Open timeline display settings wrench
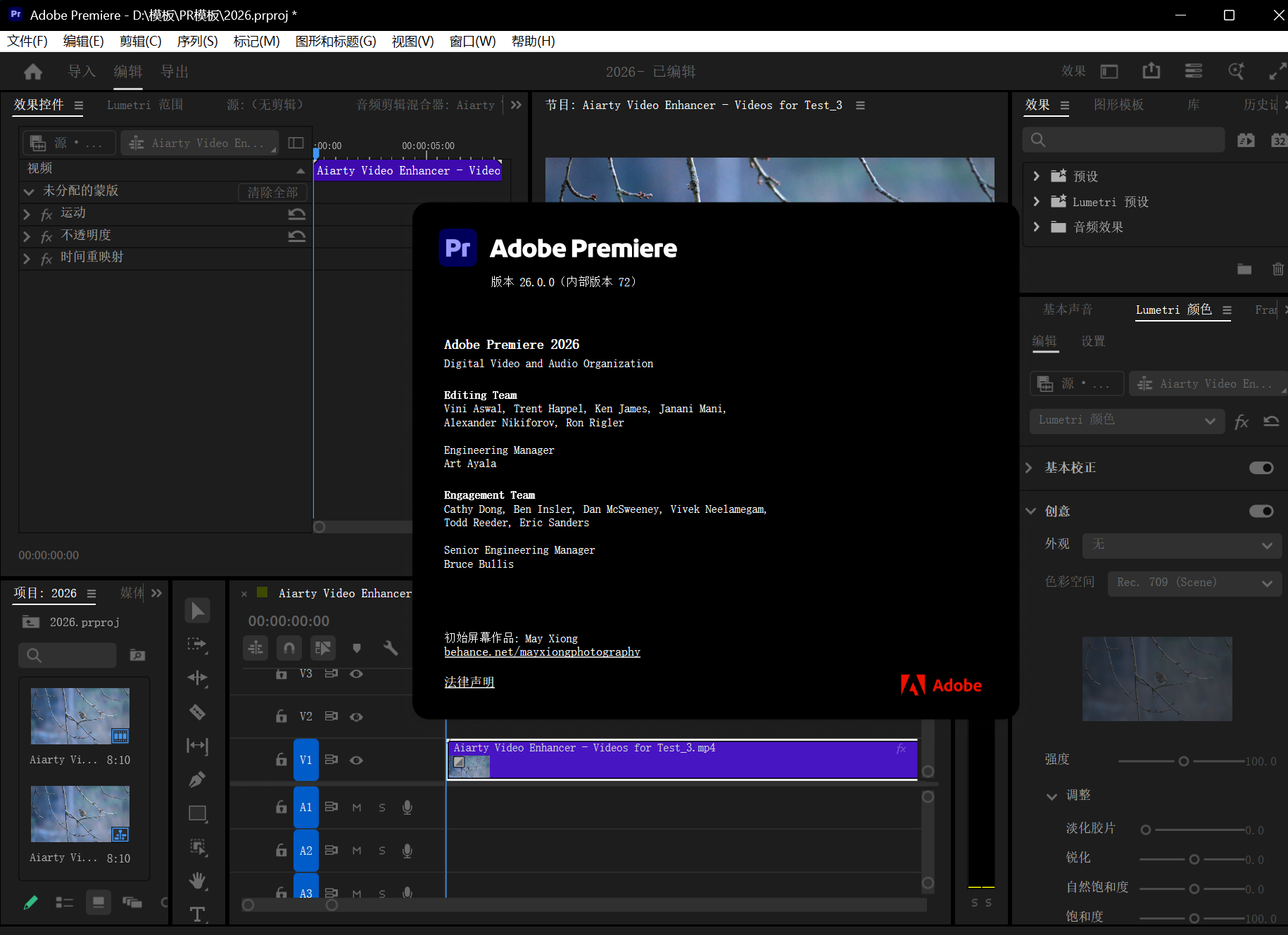This screenshot has width=1288, height=935. pyautogui.click(x=391, y=648)
